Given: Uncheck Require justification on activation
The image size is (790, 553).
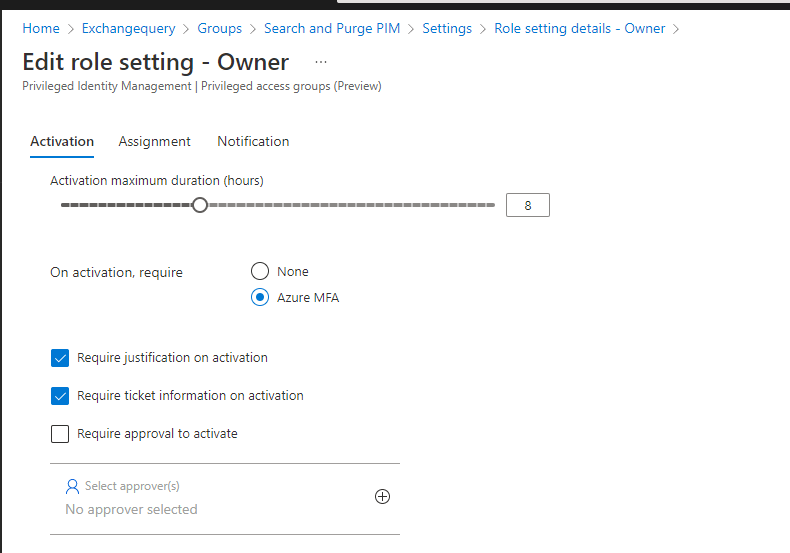Looking at the screenshot, I should 60,358.
